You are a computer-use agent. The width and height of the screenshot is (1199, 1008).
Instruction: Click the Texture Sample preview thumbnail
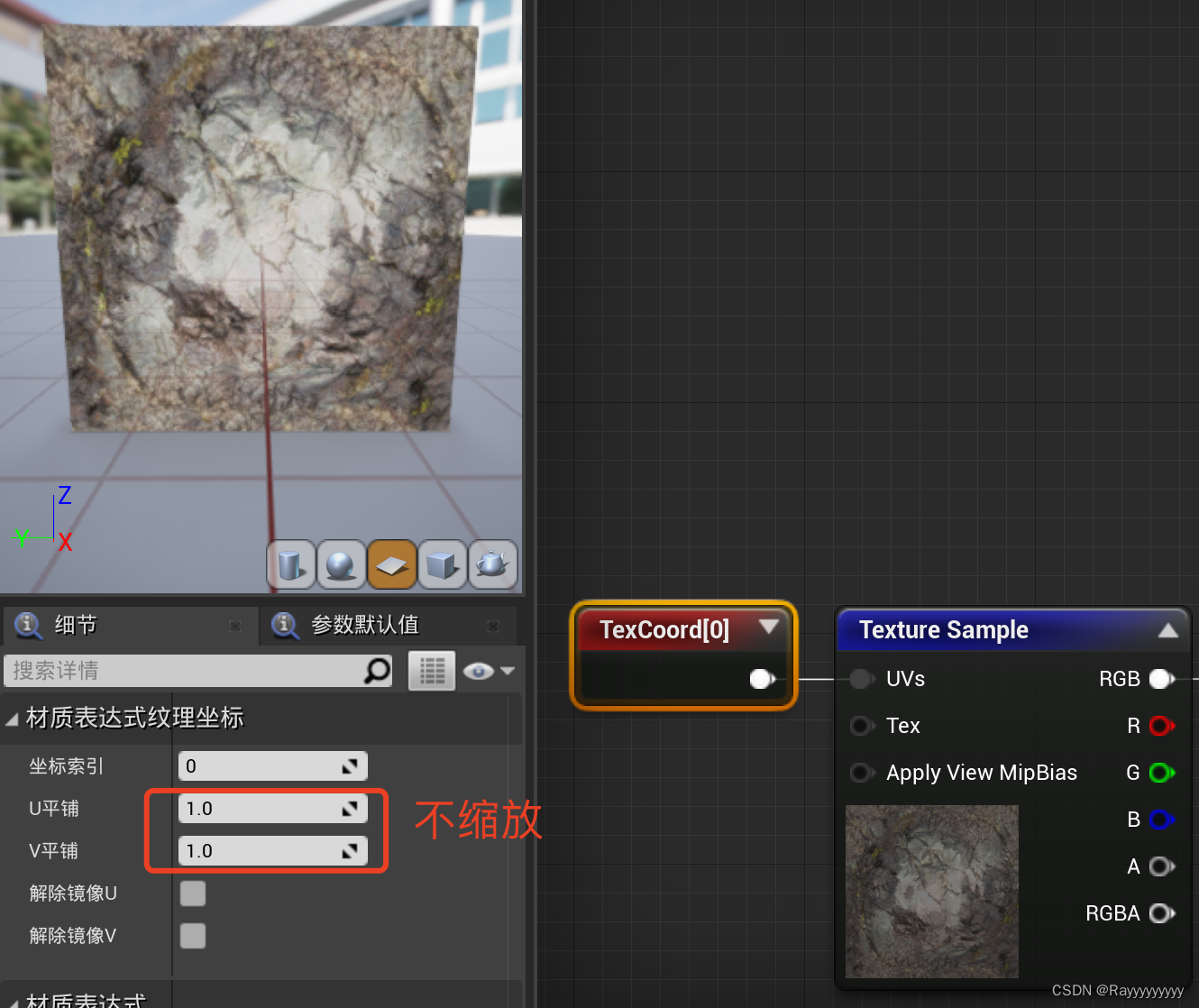[x=932, y=891]
